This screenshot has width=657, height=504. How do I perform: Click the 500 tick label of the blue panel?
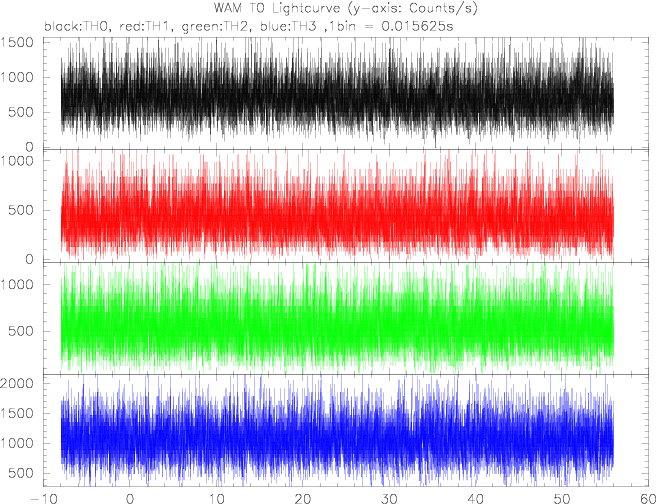tap(21, 474)
